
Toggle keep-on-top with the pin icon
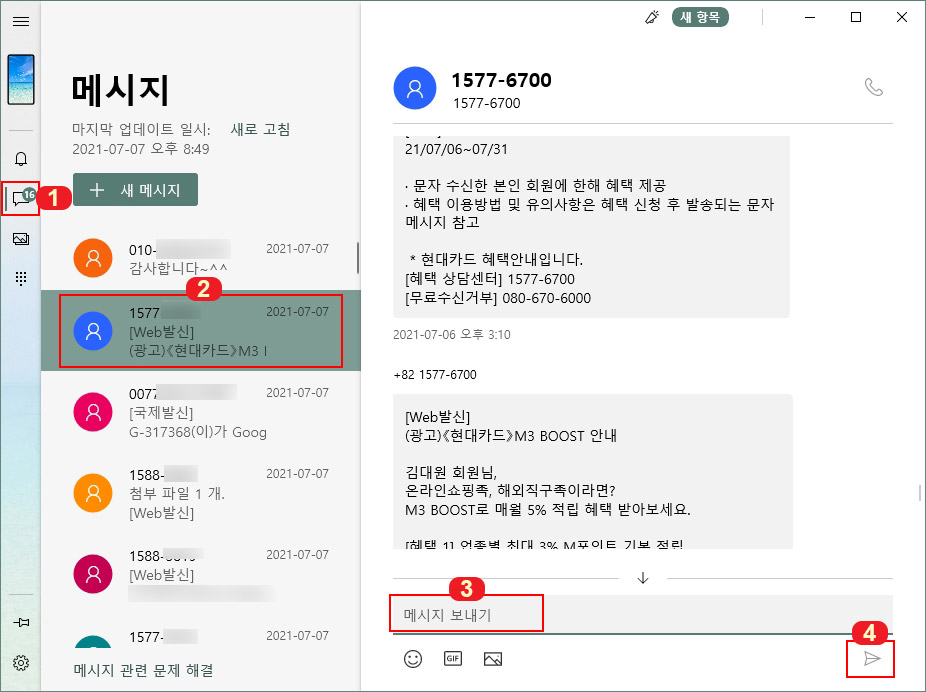coord(20,620)
